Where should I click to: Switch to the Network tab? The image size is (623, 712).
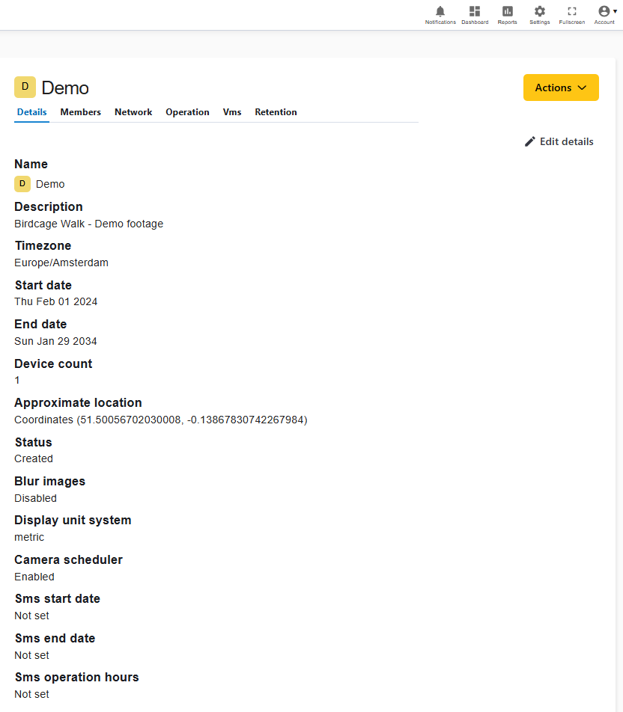(133, 112)
